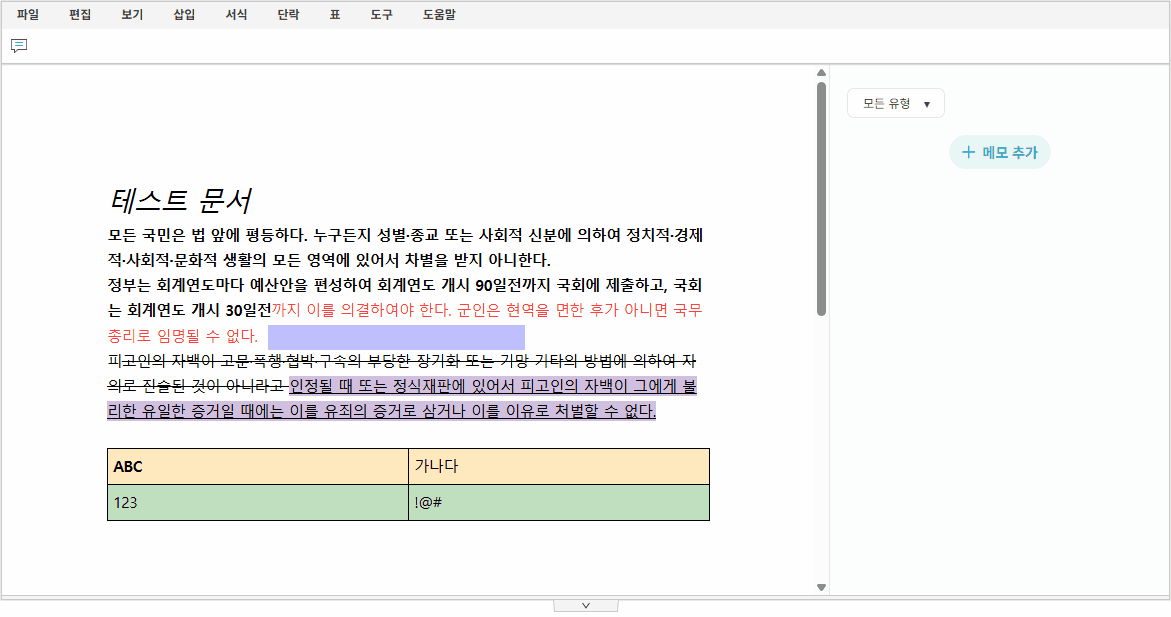Select the 도구 menu
This screenshot has width=1171, height=617.
click(381, 15)
